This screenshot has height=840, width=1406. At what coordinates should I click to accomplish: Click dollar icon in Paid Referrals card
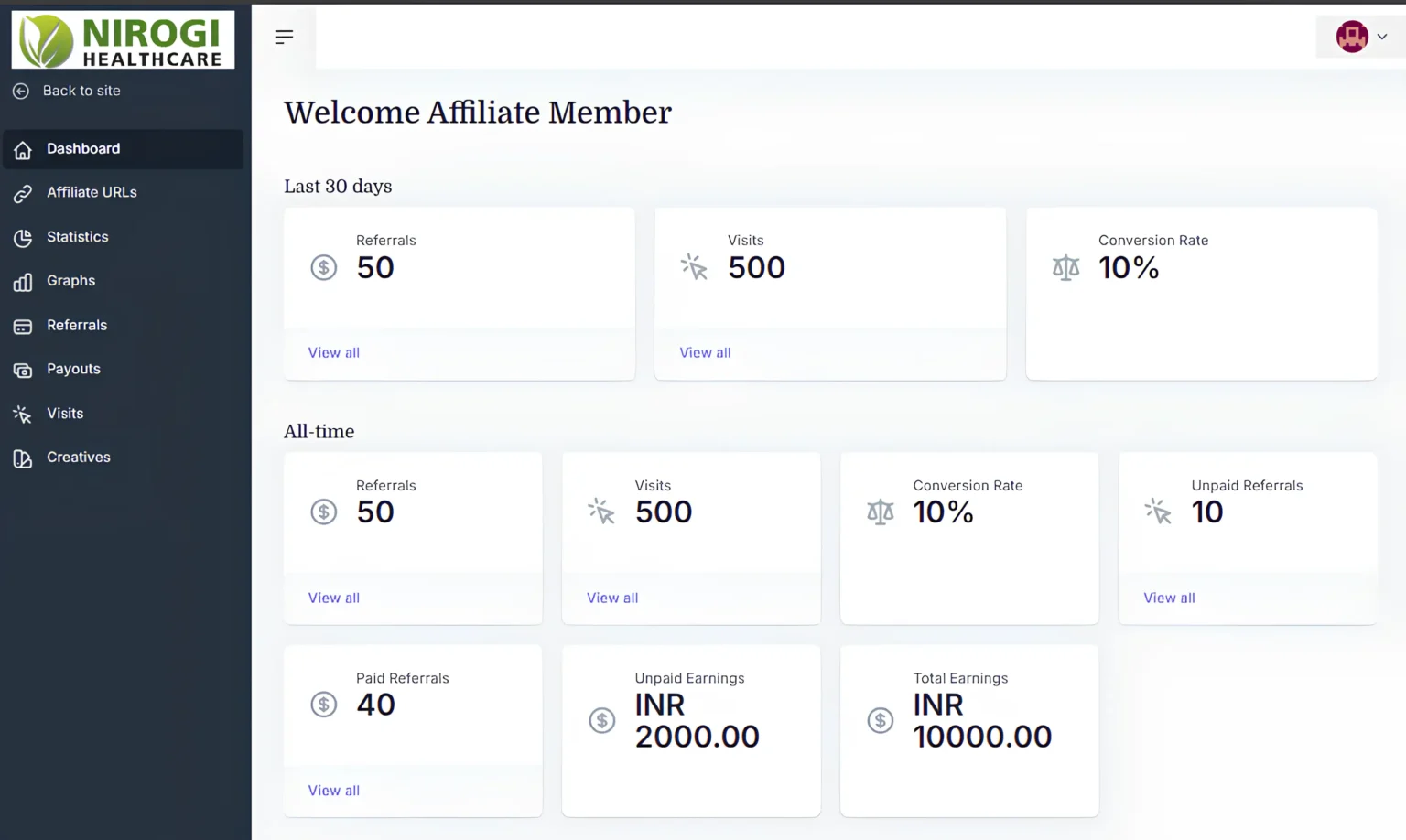(324, 704)
